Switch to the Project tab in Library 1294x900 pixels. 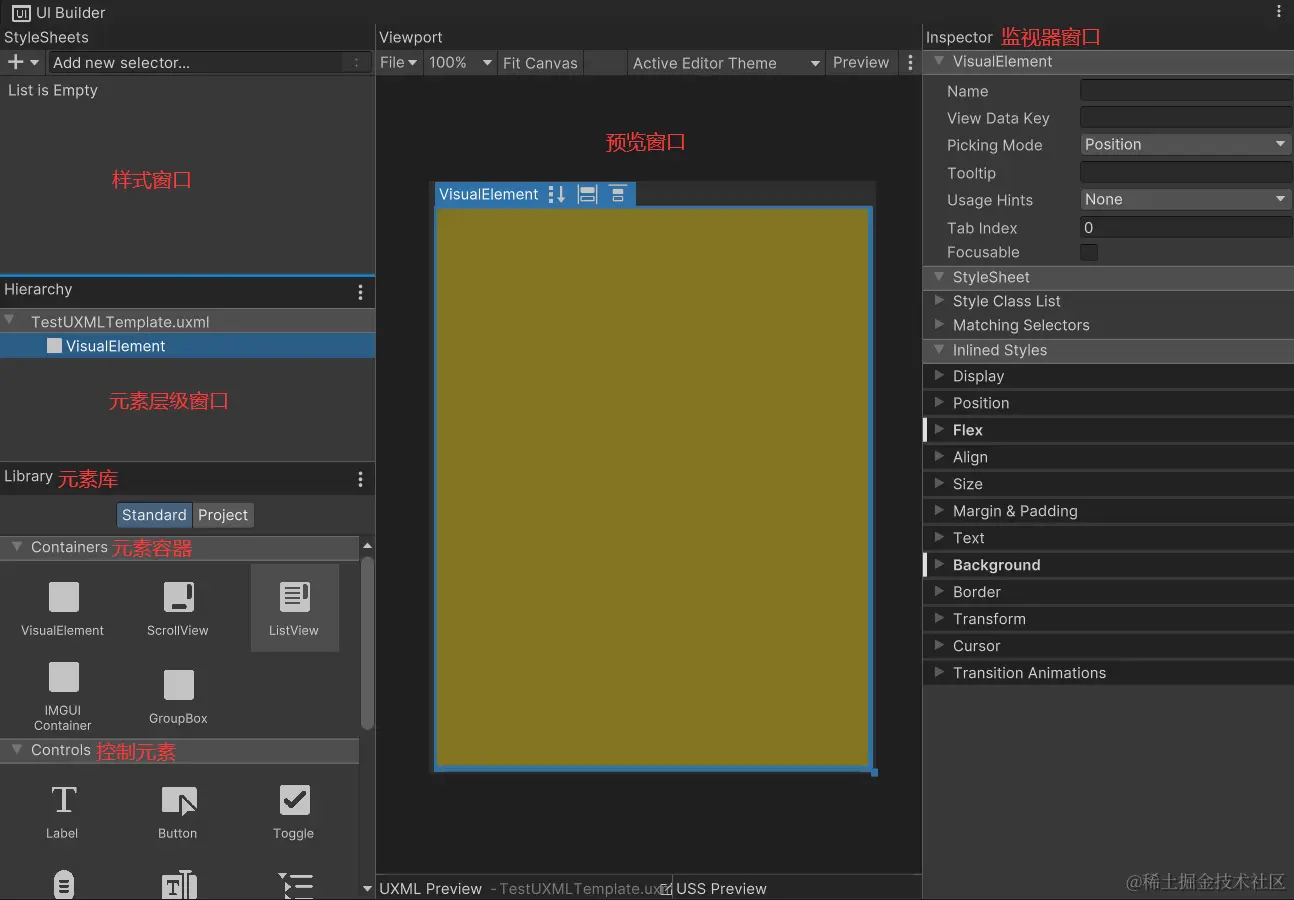pos(223,514)
